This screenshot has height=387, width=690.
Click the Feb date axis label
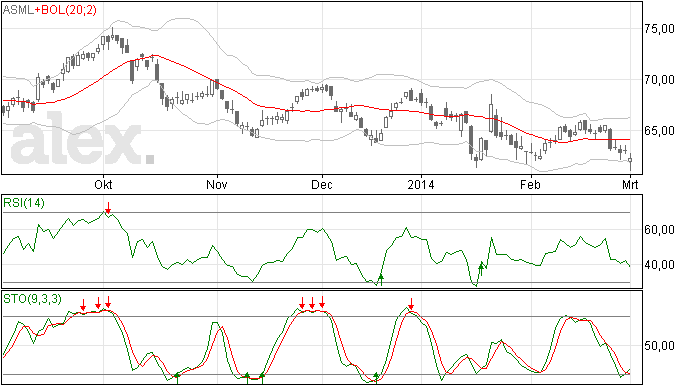point(530,184)
